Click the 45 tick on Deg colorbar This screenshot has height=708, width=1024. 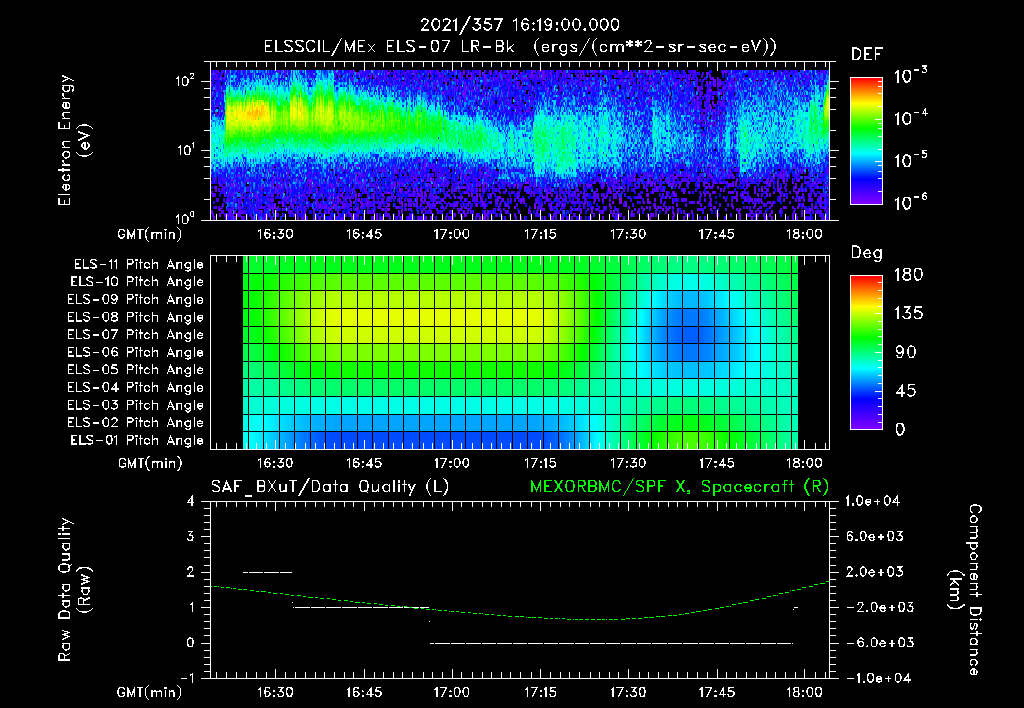click(906, 391)
